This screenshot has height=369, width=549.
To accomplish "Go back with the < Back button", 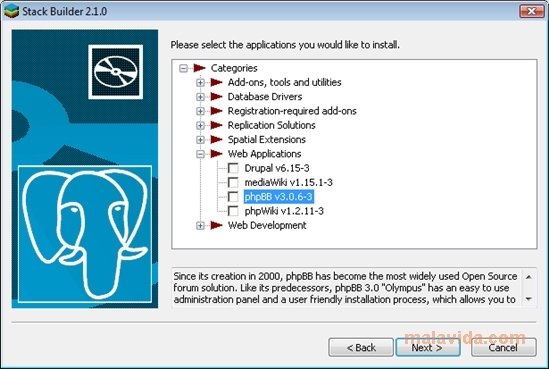I will point(361,347).
